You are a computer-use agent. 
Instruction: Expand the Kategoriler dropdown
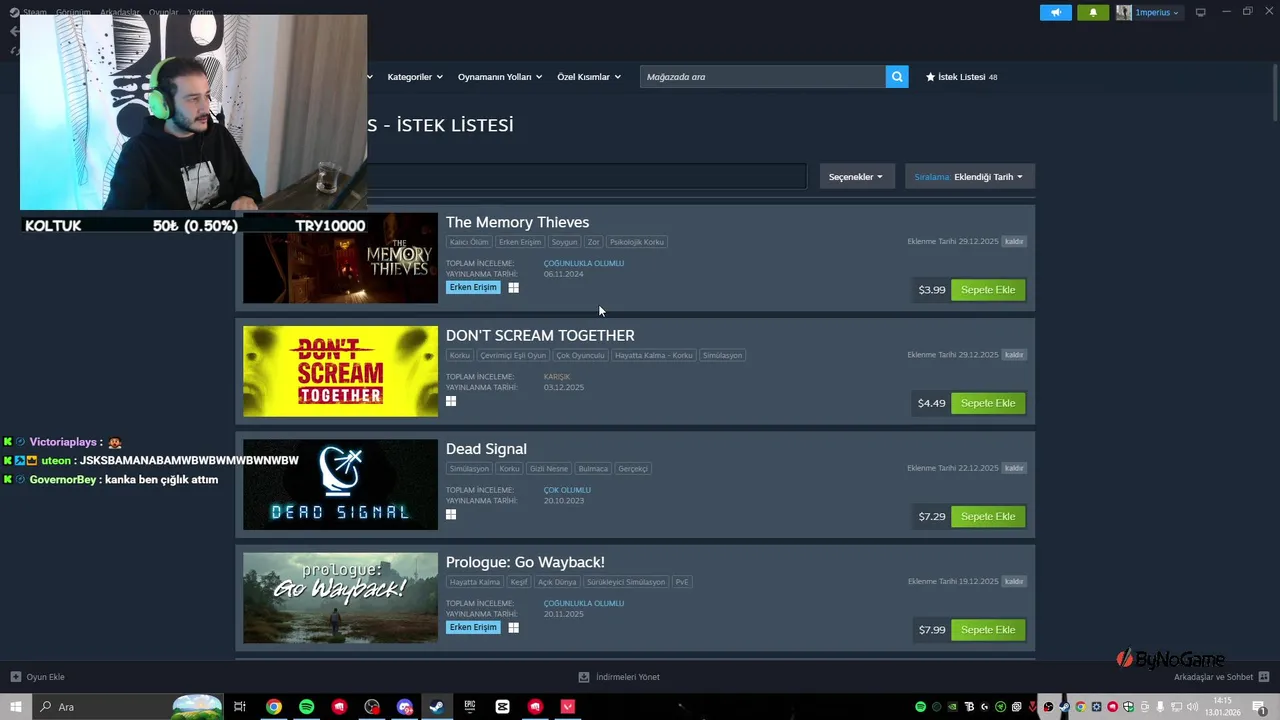415,77
